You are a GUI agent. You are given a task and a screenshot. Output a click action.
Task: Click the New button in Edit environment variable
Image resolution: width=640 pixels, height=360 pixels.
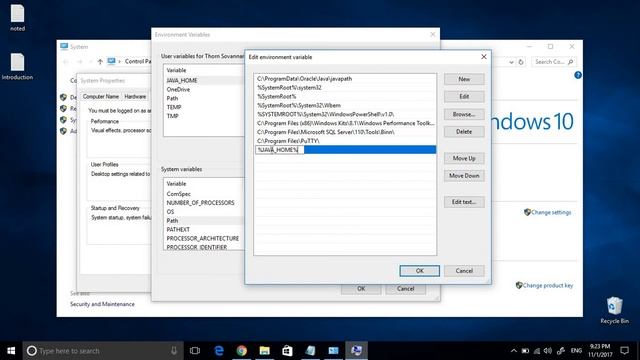464,79
